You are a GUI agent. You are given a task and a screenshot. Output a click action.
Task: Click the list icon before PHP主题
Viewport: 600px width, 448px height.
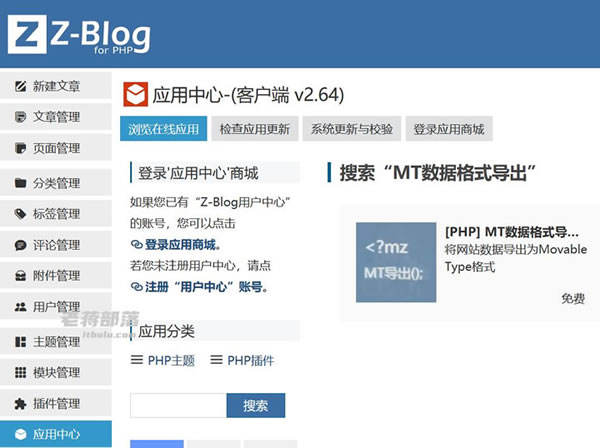coord(137,360)
